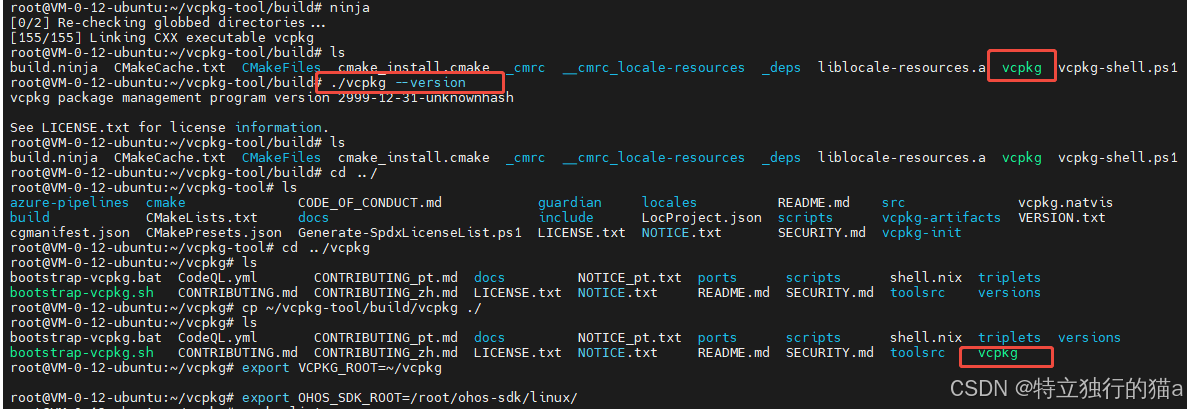Select the 'locales' directory name
The height and width of the screenshot is (409, 1187).
669,202
